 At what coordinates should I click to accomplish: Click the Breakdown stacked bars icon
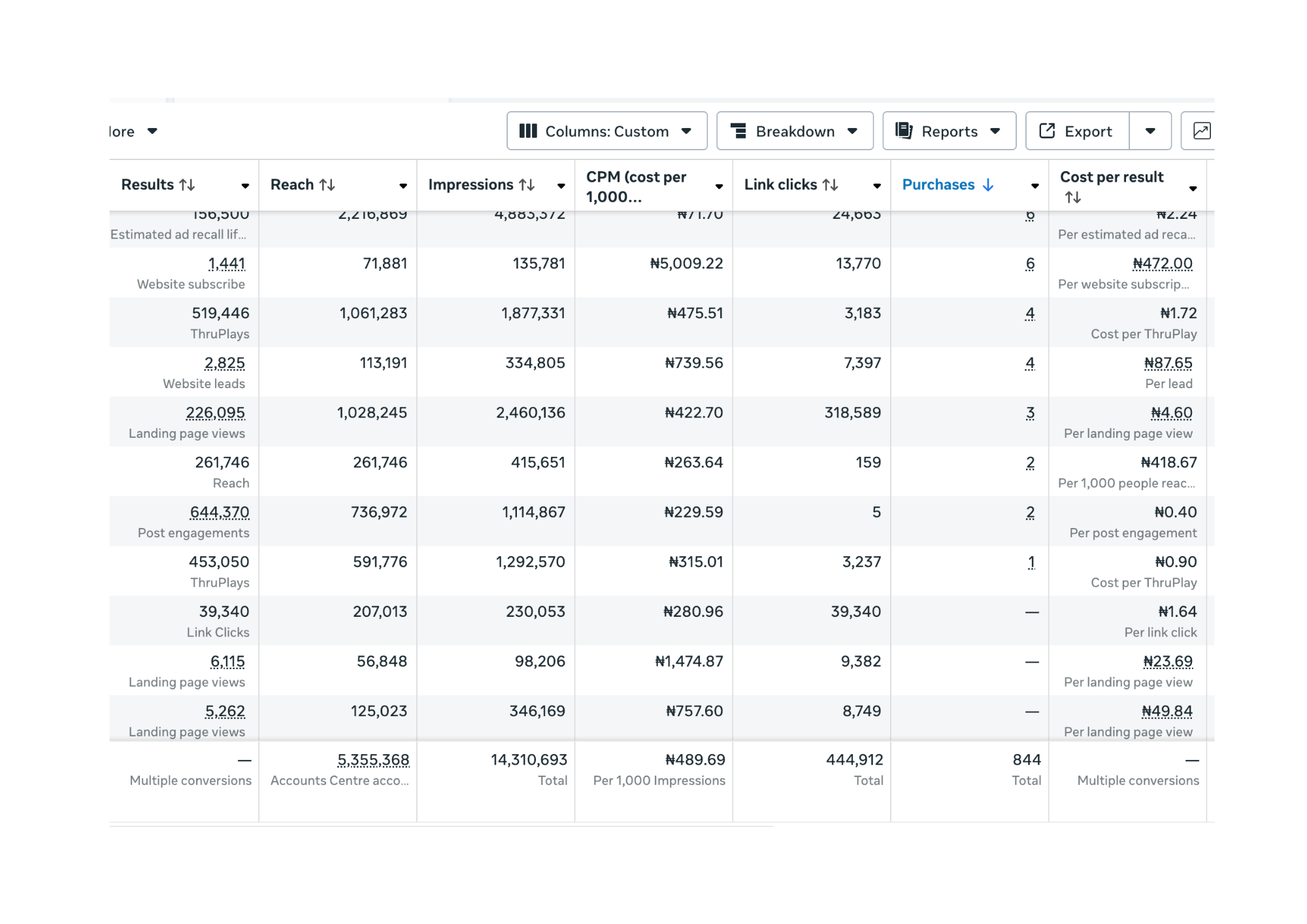click(738, 131)
